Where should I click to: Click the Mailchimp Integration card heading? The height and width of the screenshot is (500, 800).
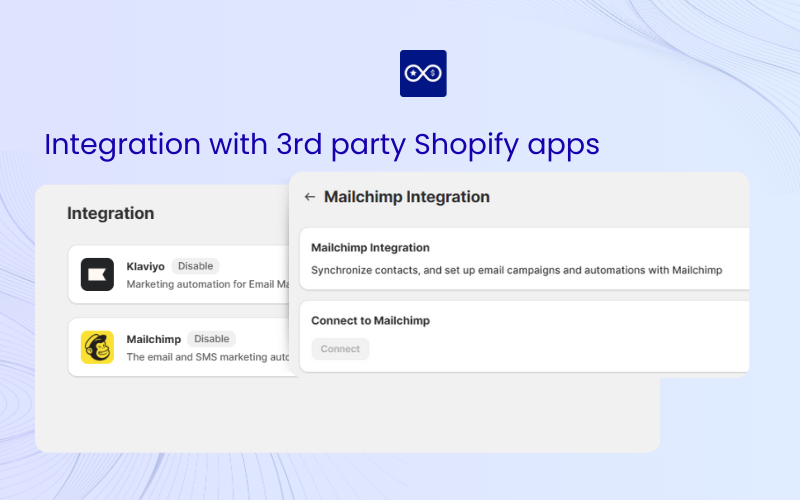pyautogui.click(x=370, y=248)
